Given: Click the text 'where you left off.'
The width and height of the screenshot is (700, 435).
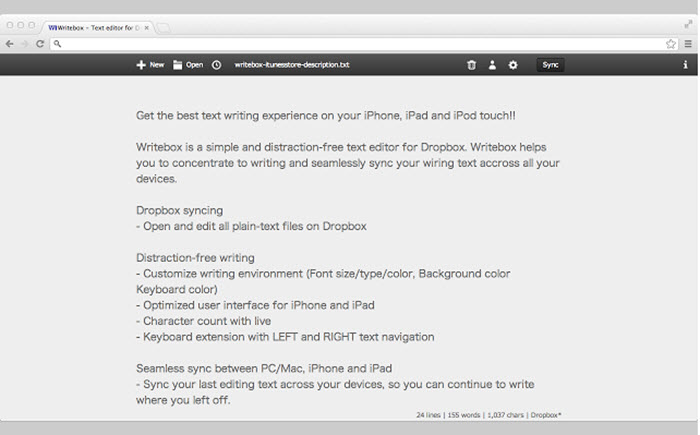Looking at the screenshot, I should tap(183, 400).
